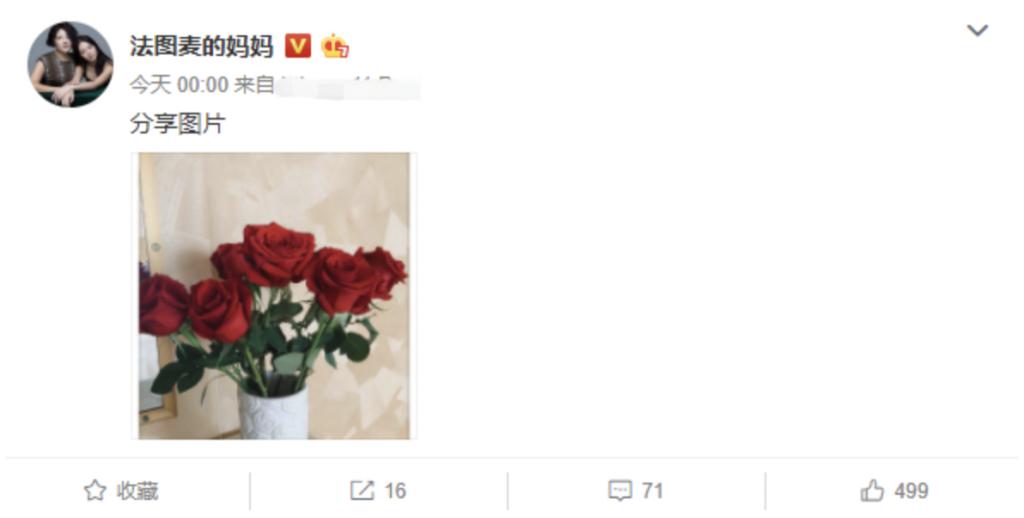Click the repost share arrow icon
Viewport: 1024px width, 518px height.
362,491
